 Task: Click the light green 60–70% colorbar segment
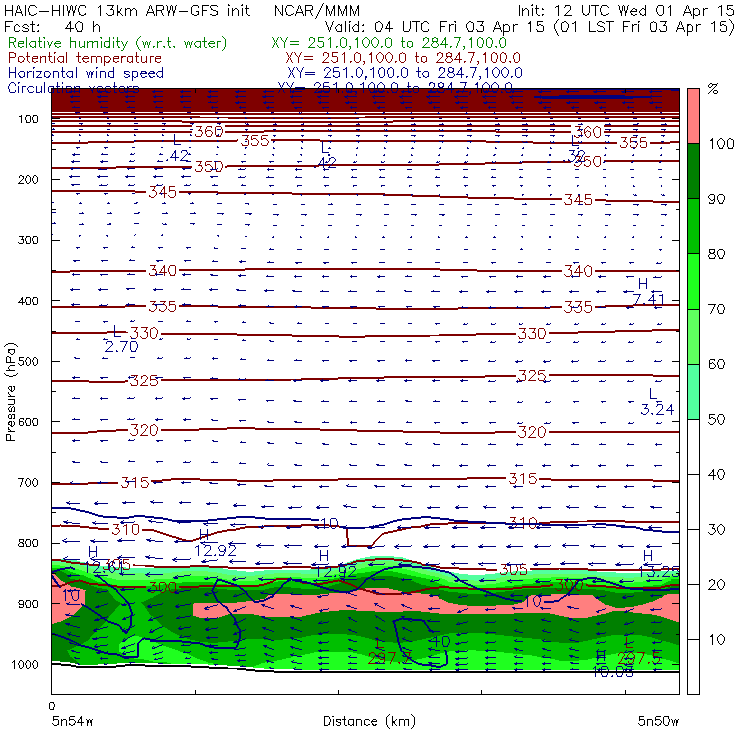click(693, 336)
